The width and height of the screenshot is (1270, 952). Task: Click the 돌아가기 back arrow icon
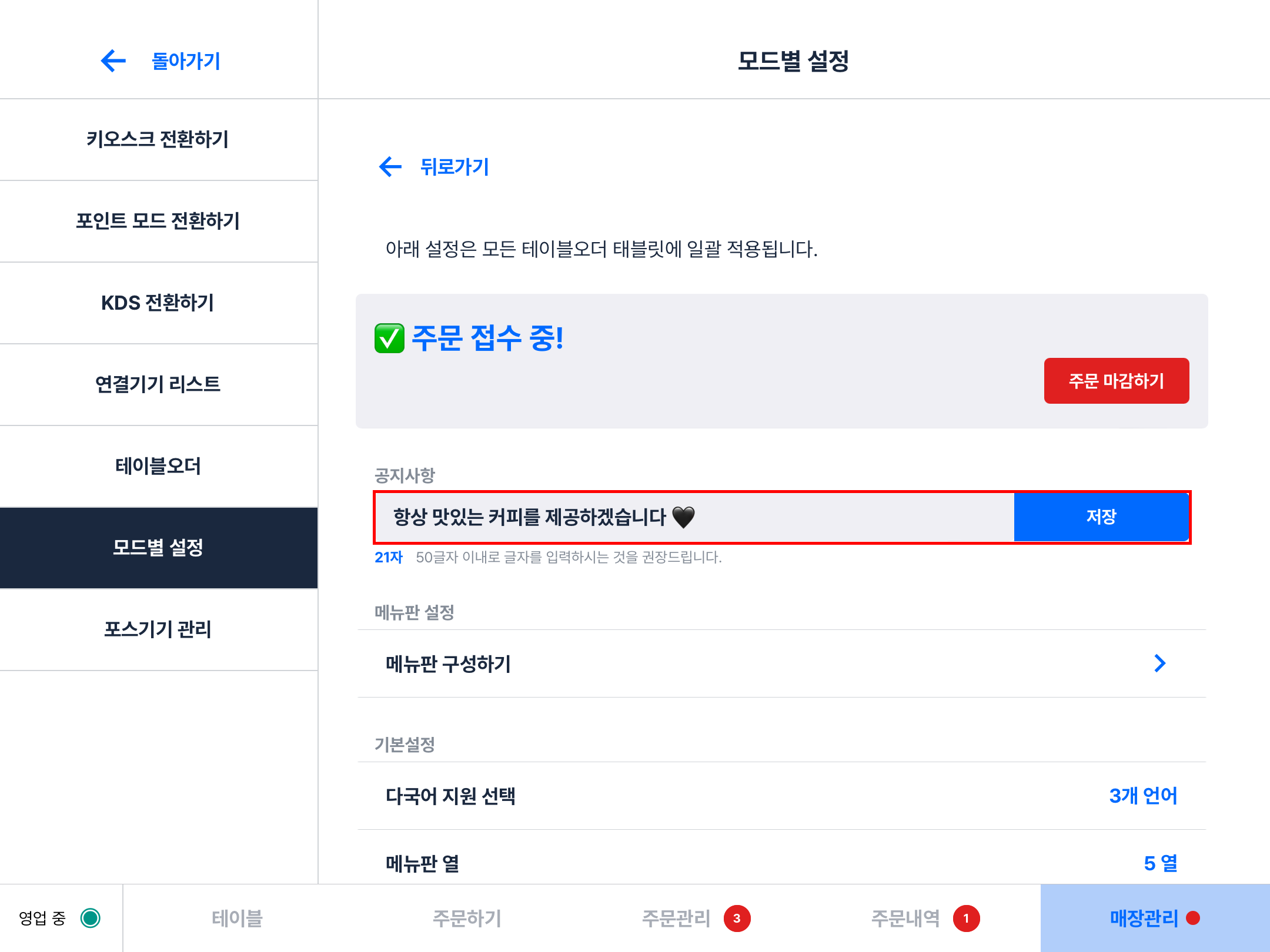[x=113, y=61]
